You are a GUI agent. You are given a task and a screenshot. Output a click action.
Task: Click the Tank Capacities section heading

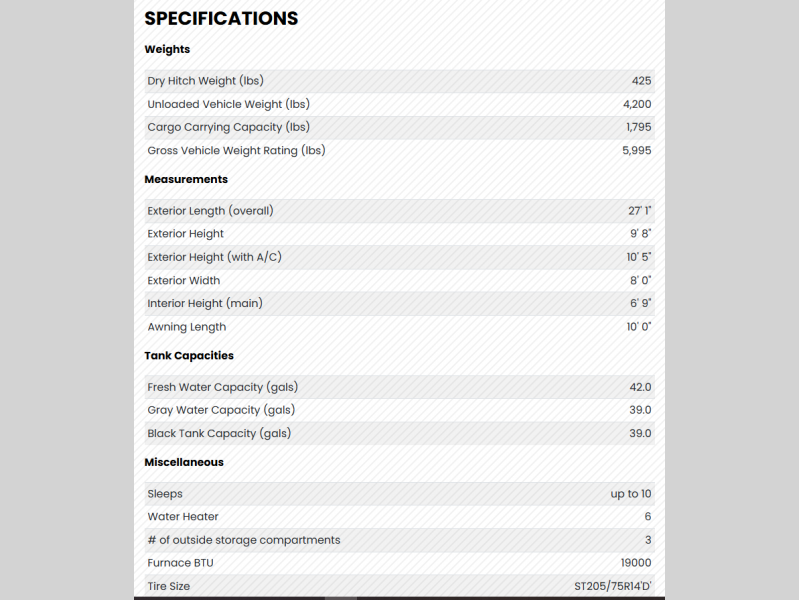click(x=189, y=355)
